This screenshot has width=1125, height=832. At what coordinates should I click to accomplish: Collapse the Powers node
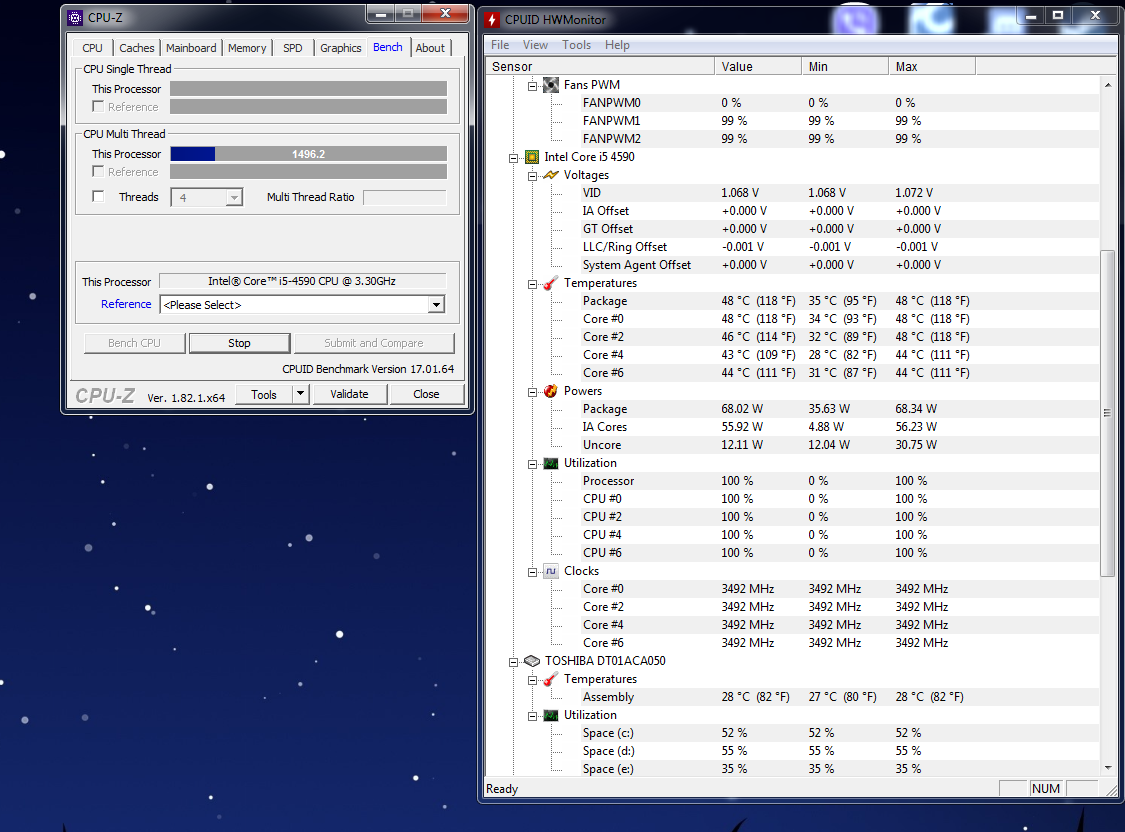coord(532,392)
